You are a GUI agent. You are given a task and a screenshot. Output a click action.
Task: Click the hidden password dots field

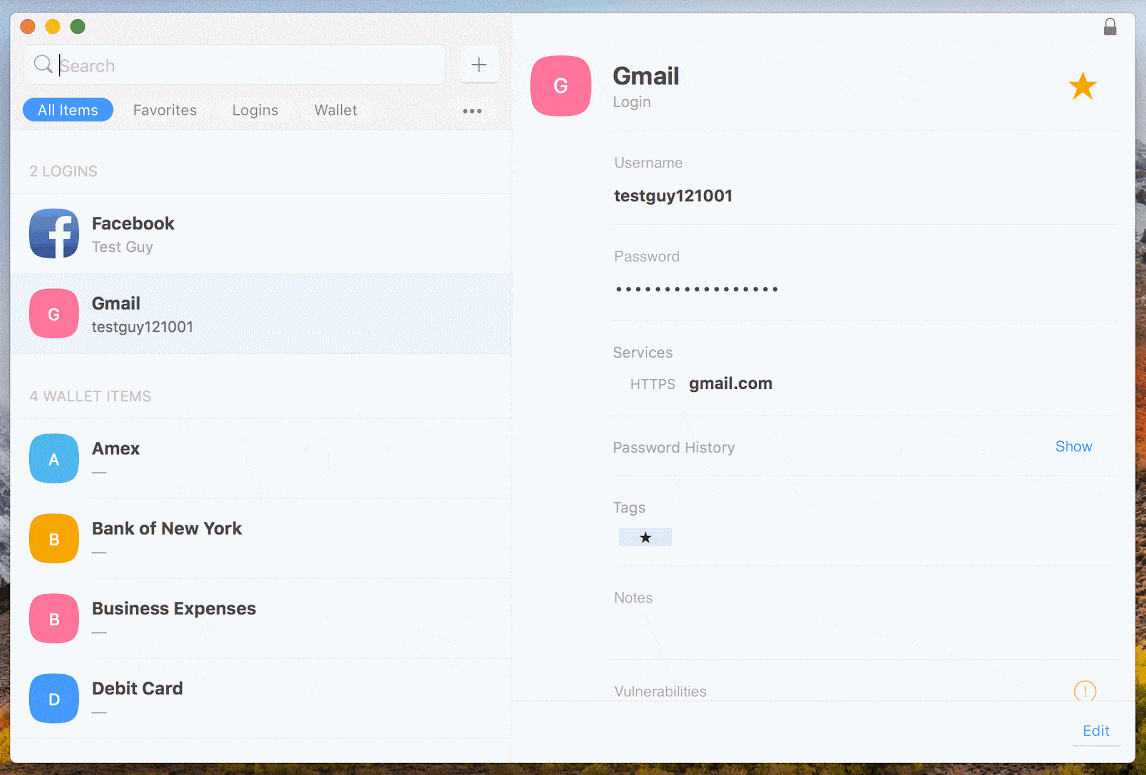pyautogui.click(x=697, y=289)
